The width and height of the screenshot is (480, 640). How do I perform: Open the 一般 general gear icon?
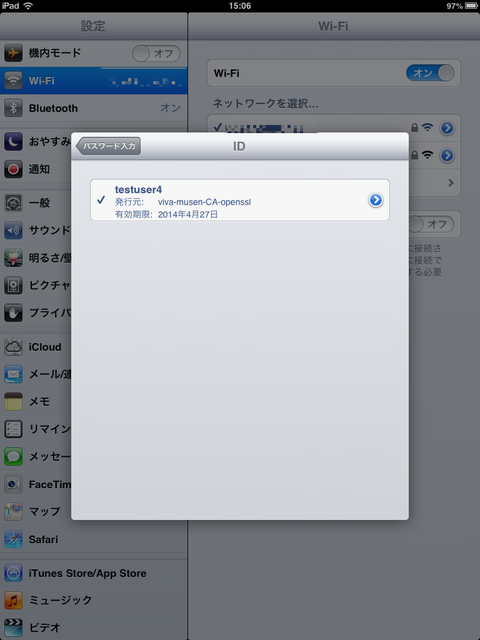coord(13,202)
